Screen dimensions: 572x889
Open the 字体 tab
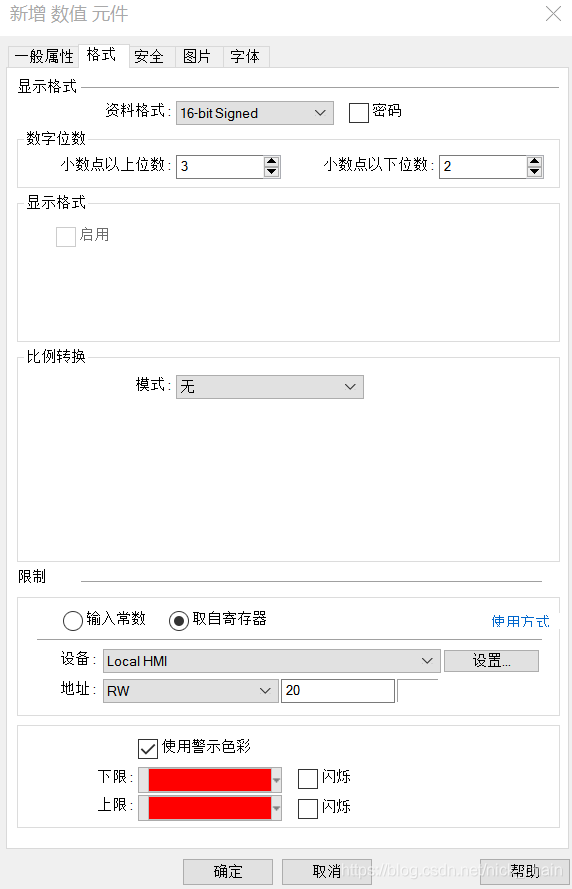[x=245, y=57]
